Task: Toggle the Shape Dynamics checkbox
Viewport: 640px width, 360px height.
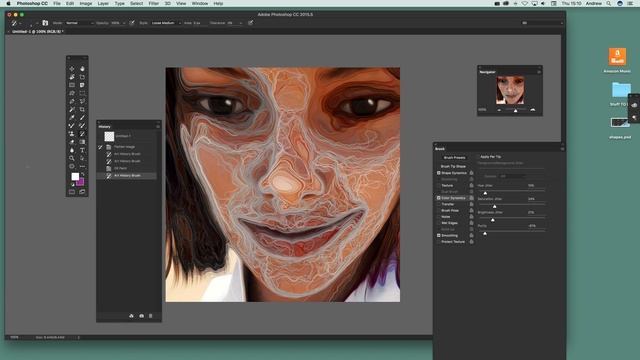Action: click(x=439, y=173)
